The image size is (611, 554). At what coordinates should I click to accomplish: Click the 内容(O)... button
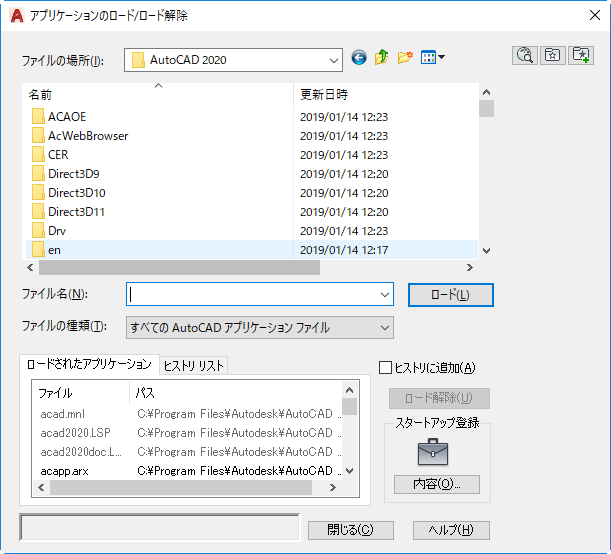point(437,484)
